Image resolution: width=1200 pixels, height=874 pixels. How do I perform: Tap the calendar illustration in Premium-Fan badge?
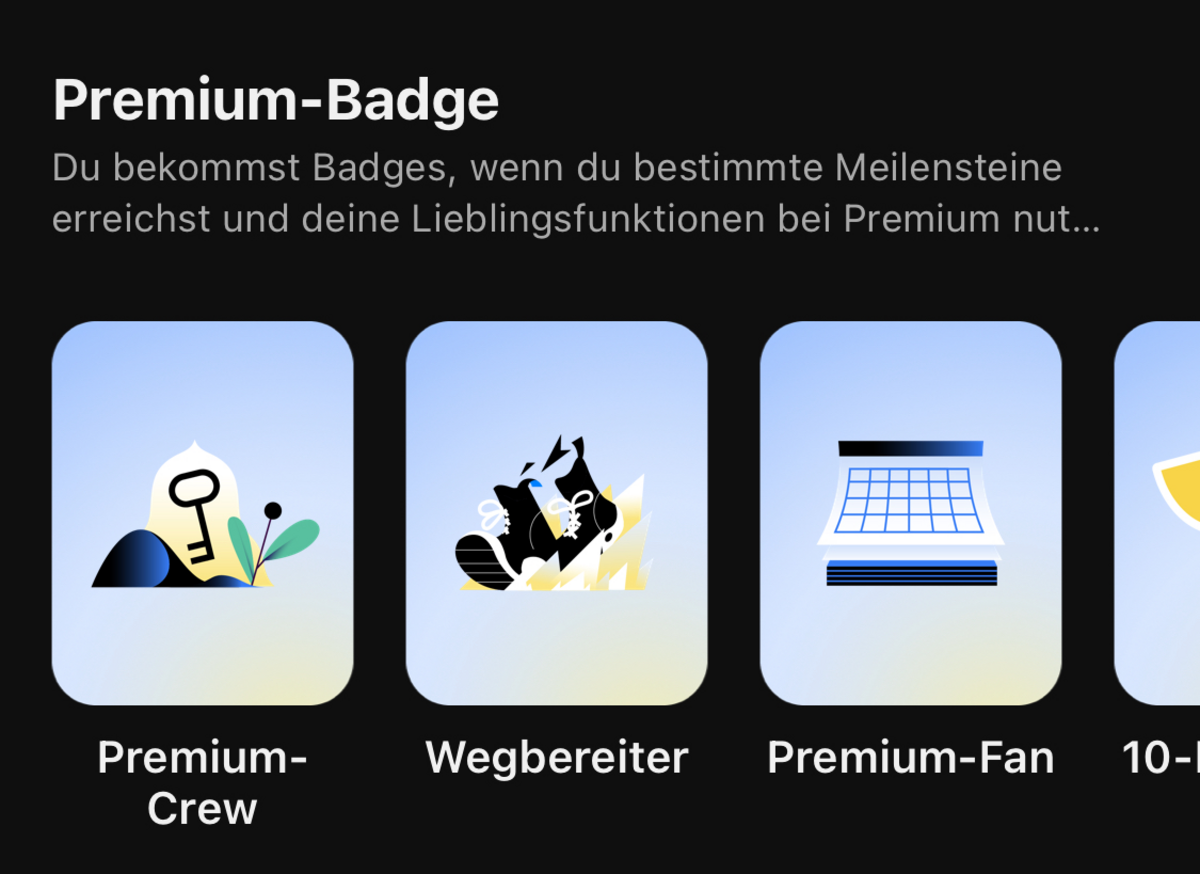(x=911, y=513)
